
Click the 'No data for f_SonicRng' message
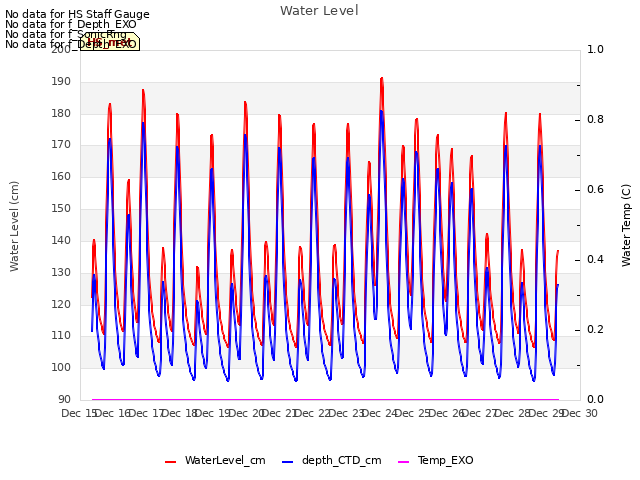coord(66,34)
